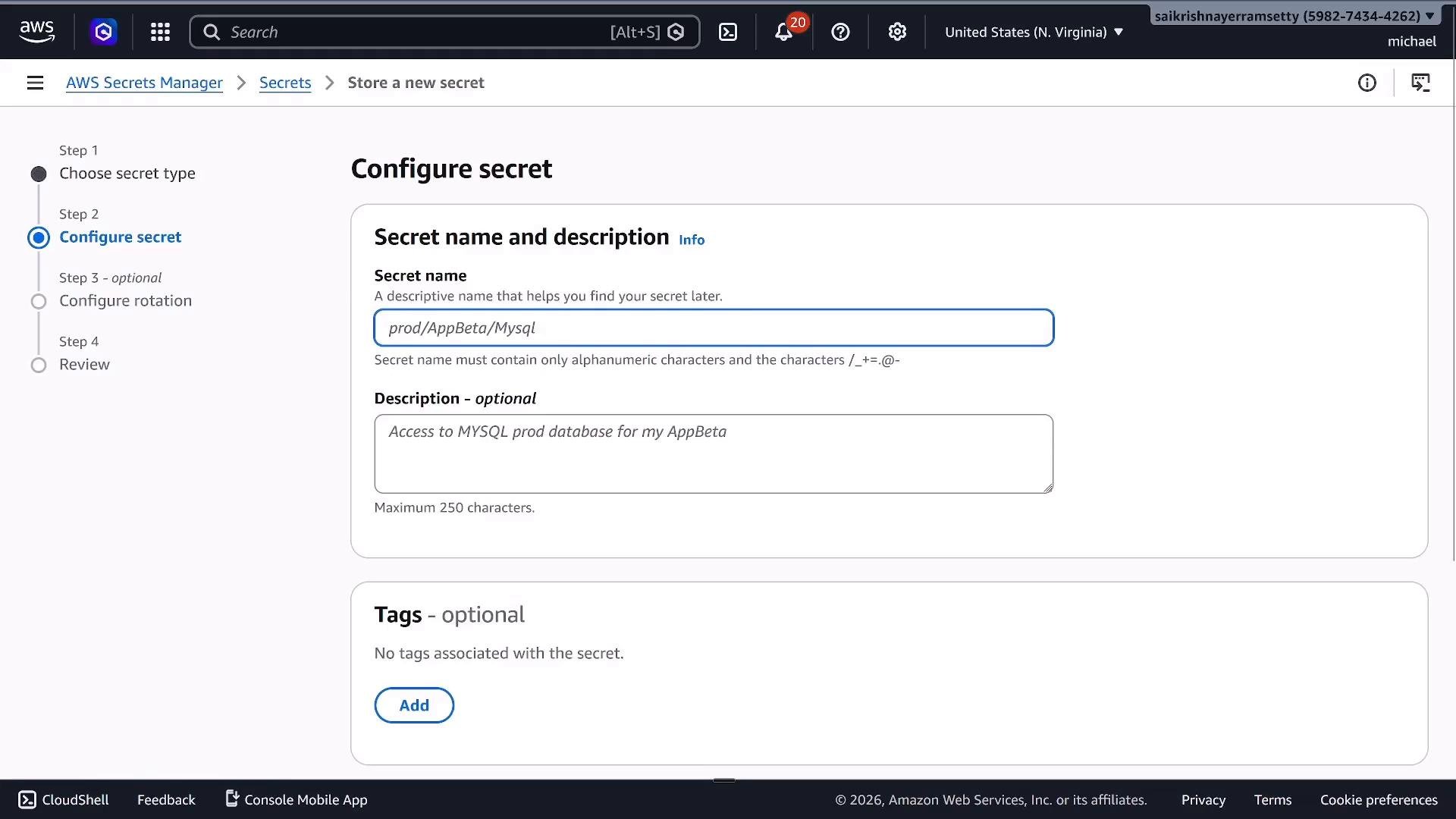Select the Configure rotation step

coord(125,301)
